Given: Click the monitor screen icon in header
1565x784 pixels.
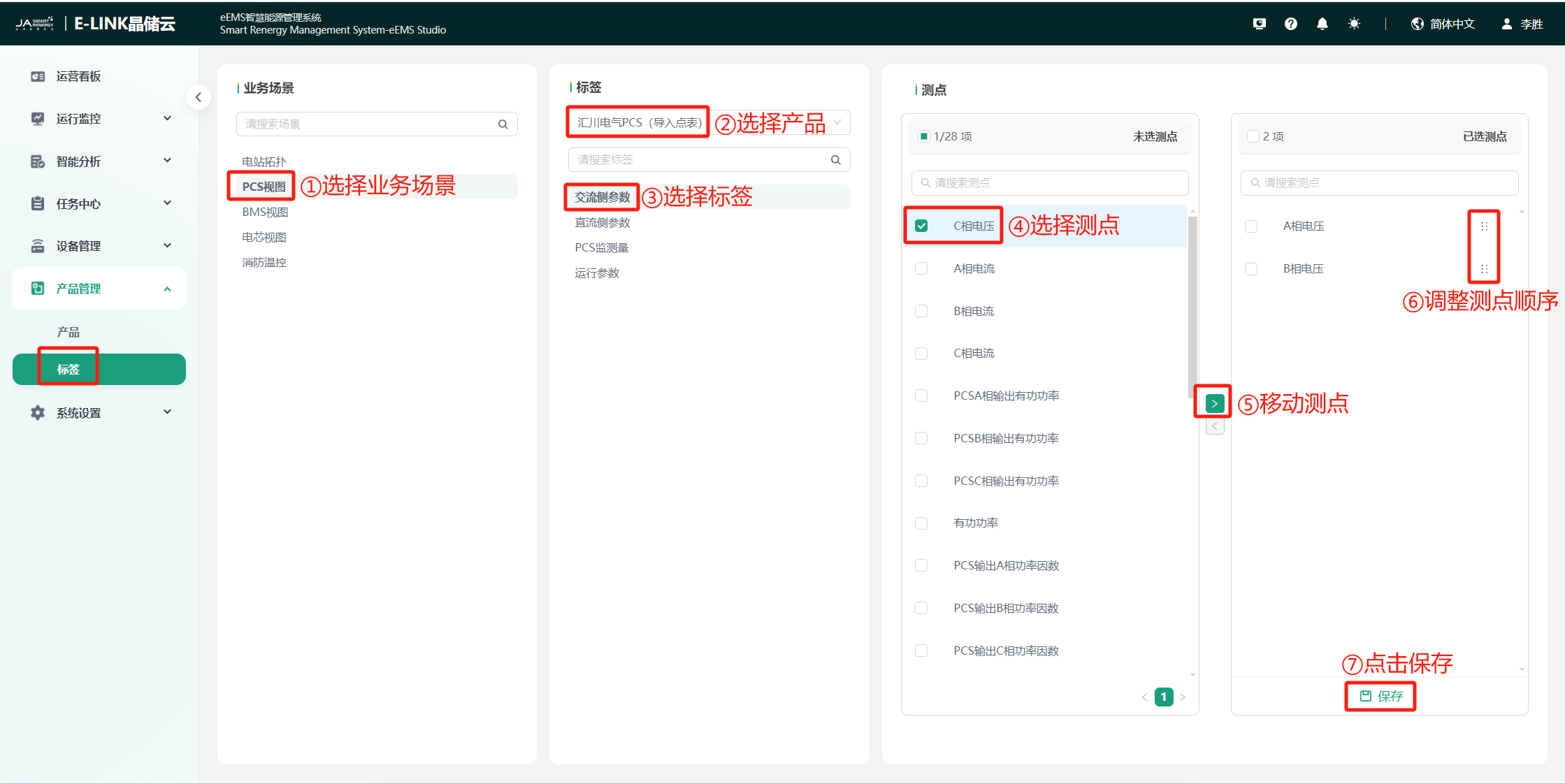Looking at the screenshot, I should [x=1259, y=24].
